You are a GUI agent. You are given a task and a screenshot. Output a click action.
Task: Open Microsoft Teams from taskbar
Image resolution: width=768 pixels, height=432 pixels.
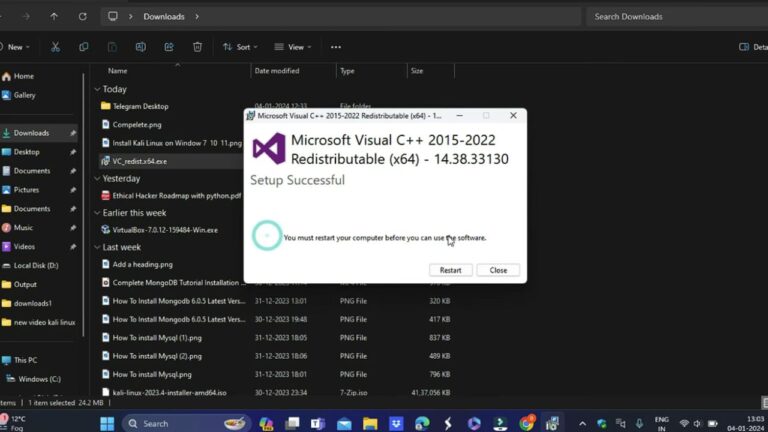[x=317, y=423]
